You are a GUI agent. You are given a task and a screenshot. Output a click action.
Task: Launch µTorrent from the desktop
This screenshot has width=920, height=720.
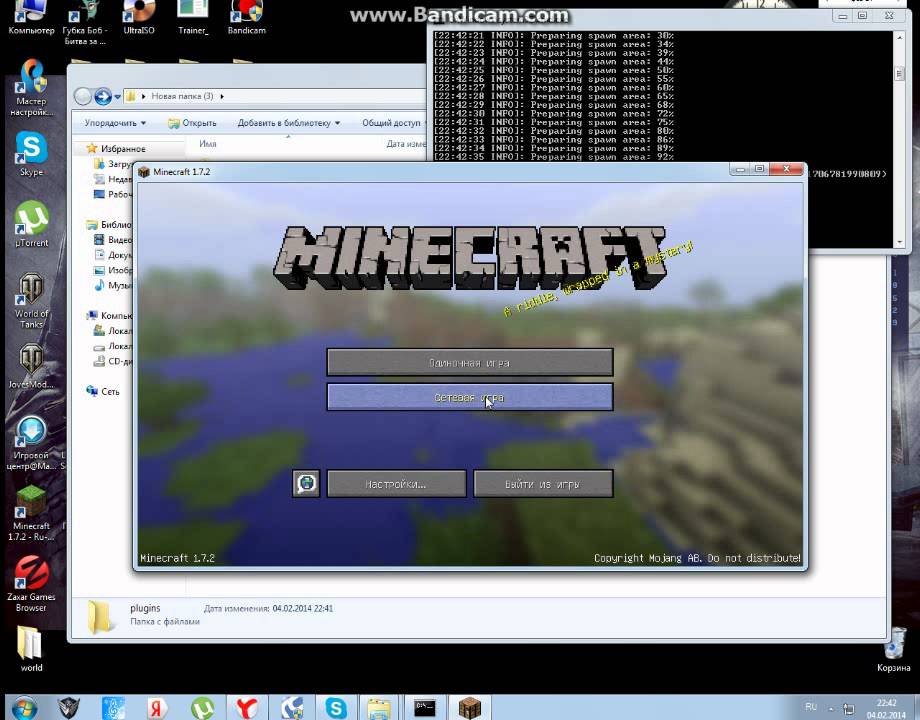click(32, 224)
